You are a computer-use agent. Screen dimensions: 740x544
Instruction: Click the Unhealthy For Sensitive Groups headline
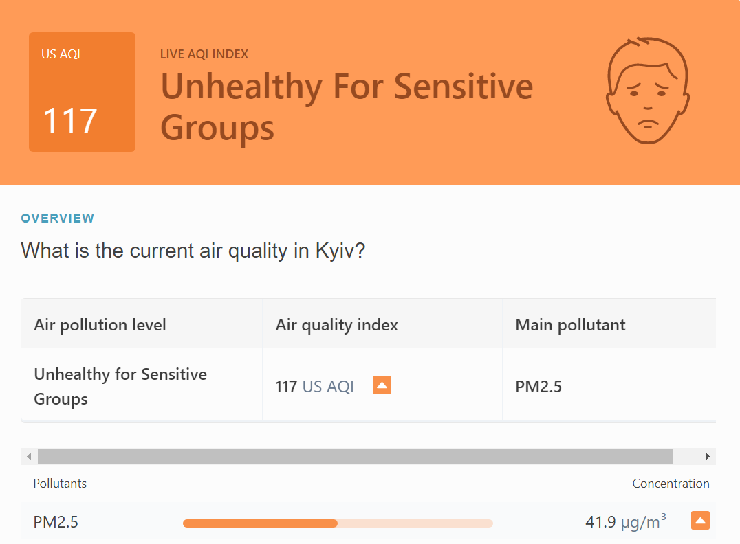click(346, 106)
